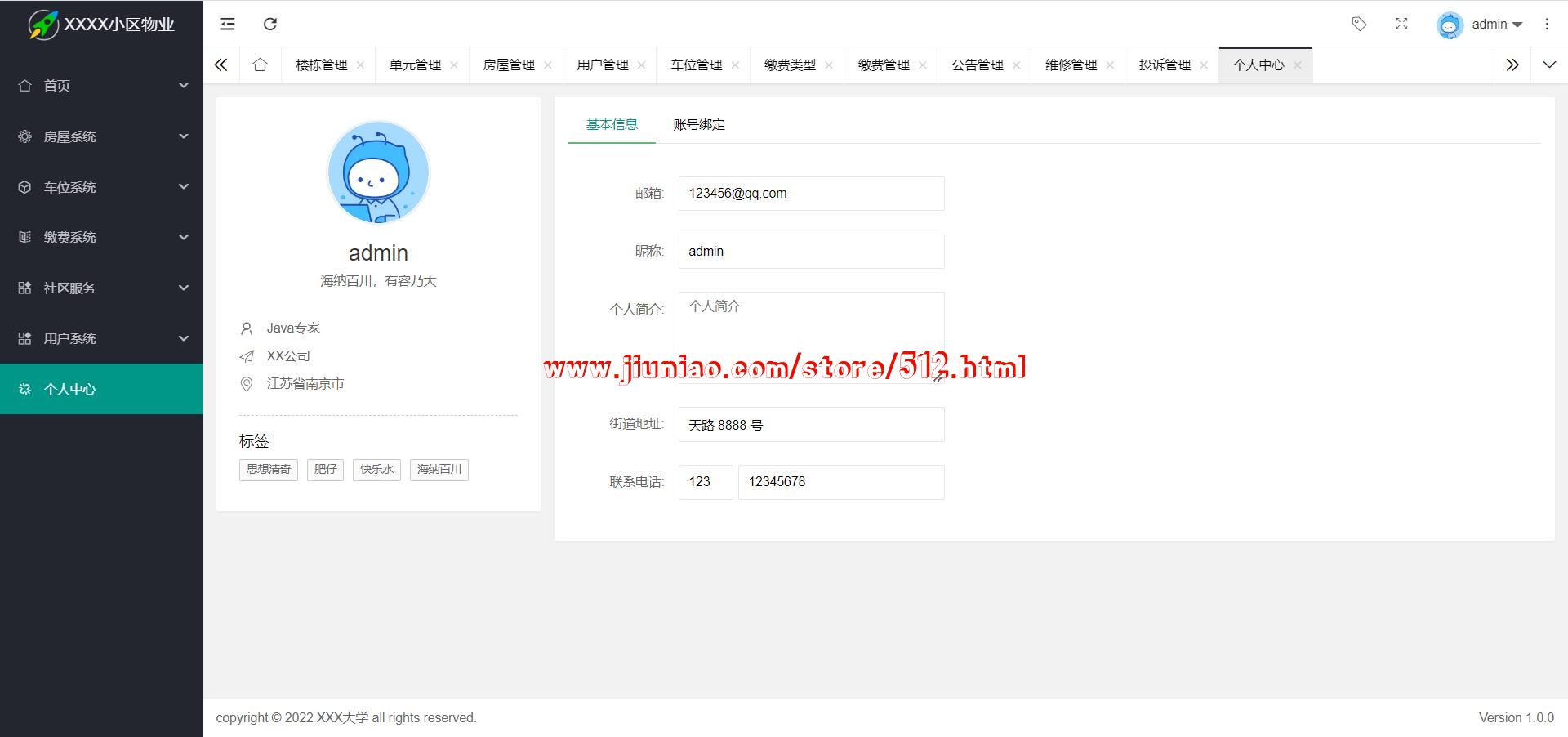Switch to the 单元管理 tab

click(x=415, y=65)
